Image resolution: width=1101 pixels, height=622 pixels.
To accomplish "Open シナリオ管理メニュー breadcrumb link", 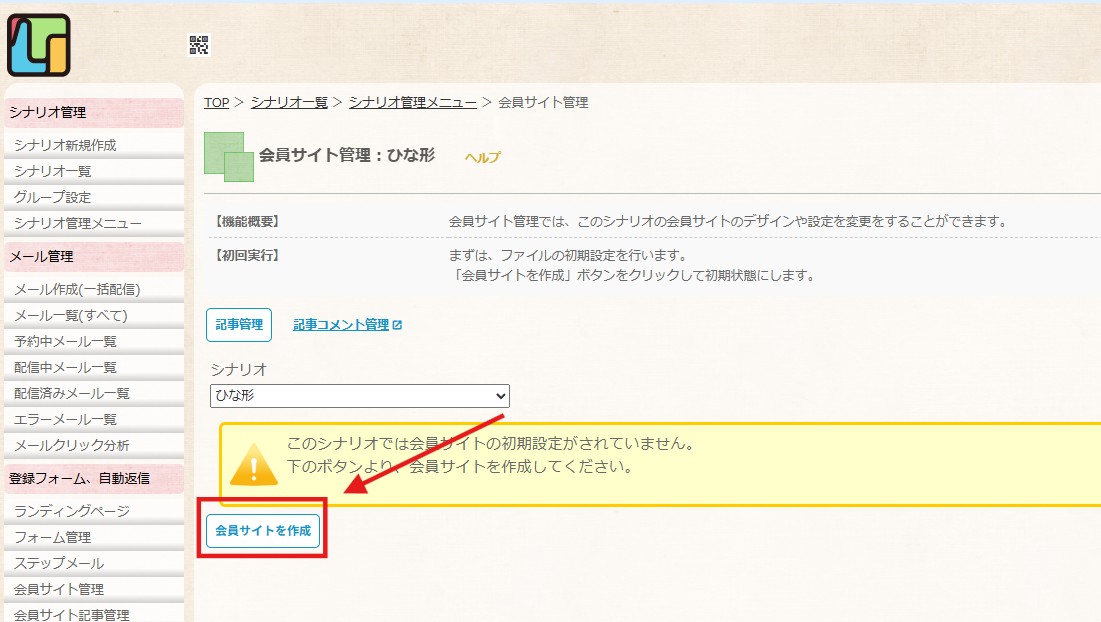I will click(x=413, y=102).
